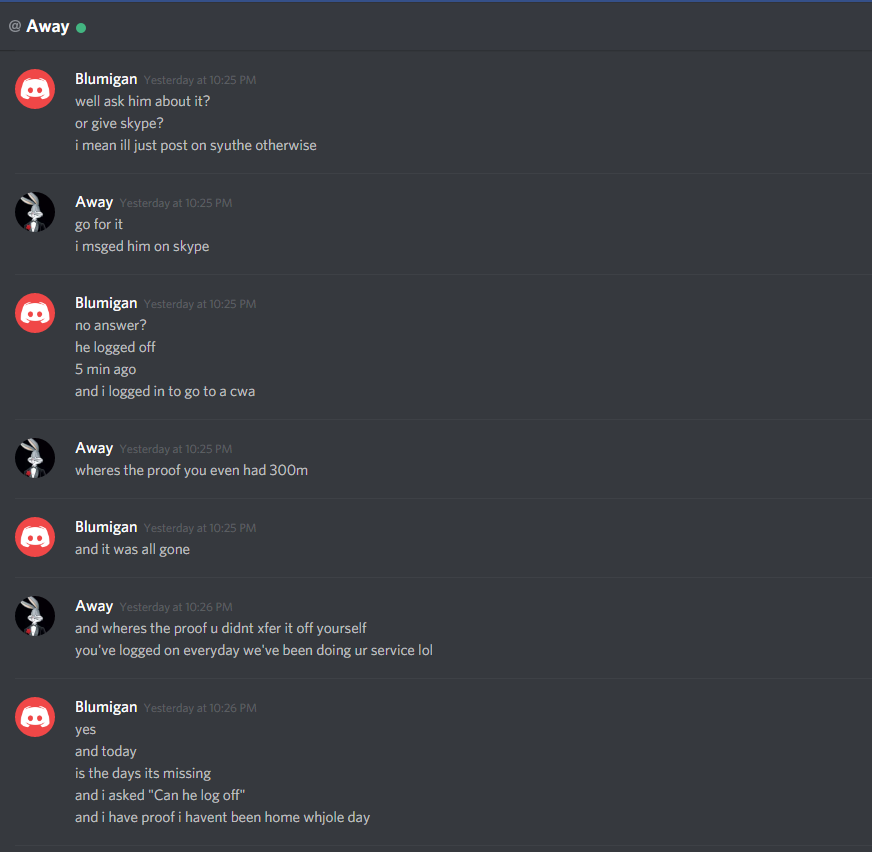This screenshot has height=852, width=872.
Task: Click Blumigan's avatar beside "and it was all gone"
Action: (35, 537)
